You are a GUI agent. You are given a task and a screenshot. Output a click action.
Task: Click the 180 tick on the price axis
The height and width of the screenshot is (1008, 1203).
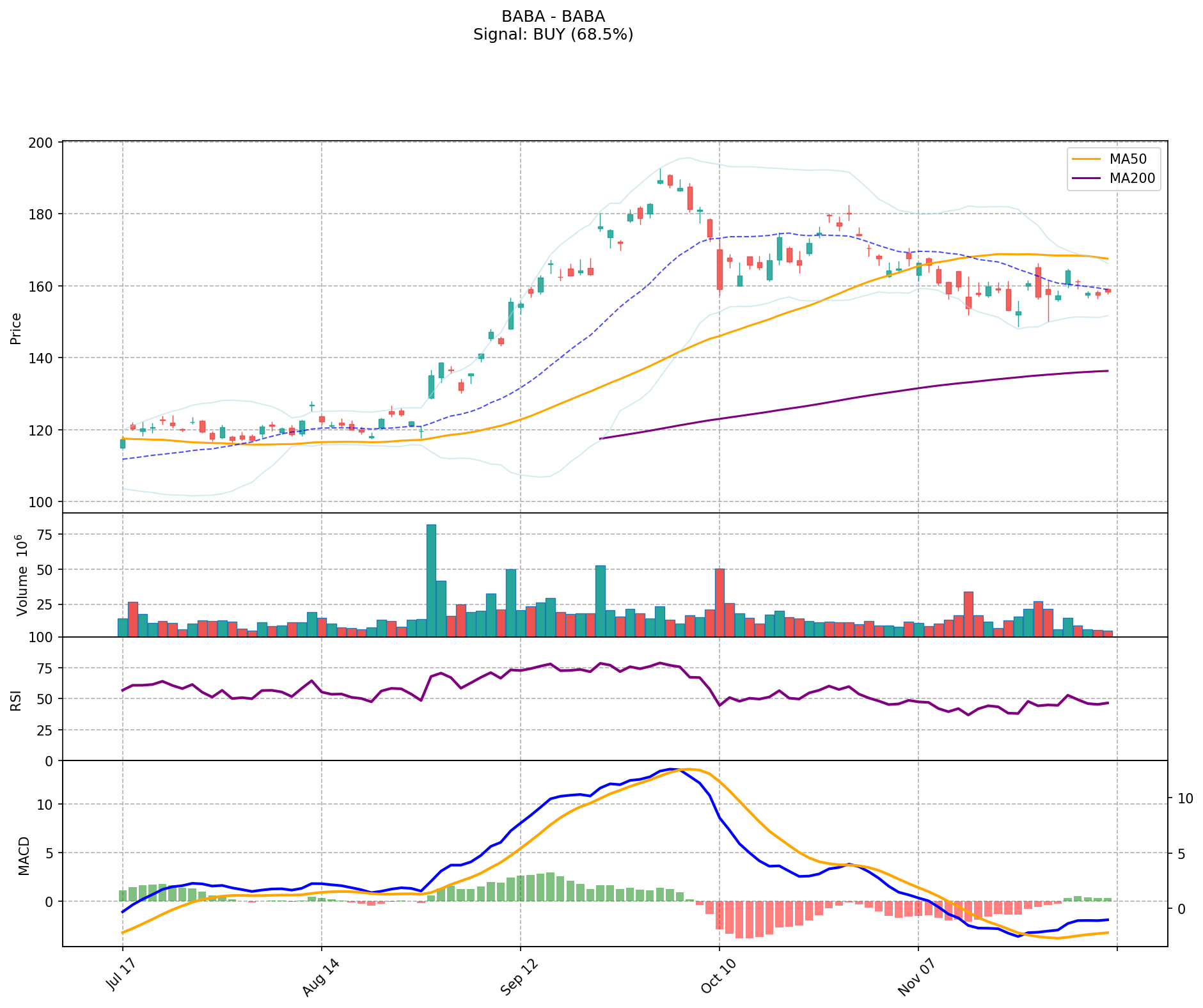pyautogui.click(x=44, y=214)
